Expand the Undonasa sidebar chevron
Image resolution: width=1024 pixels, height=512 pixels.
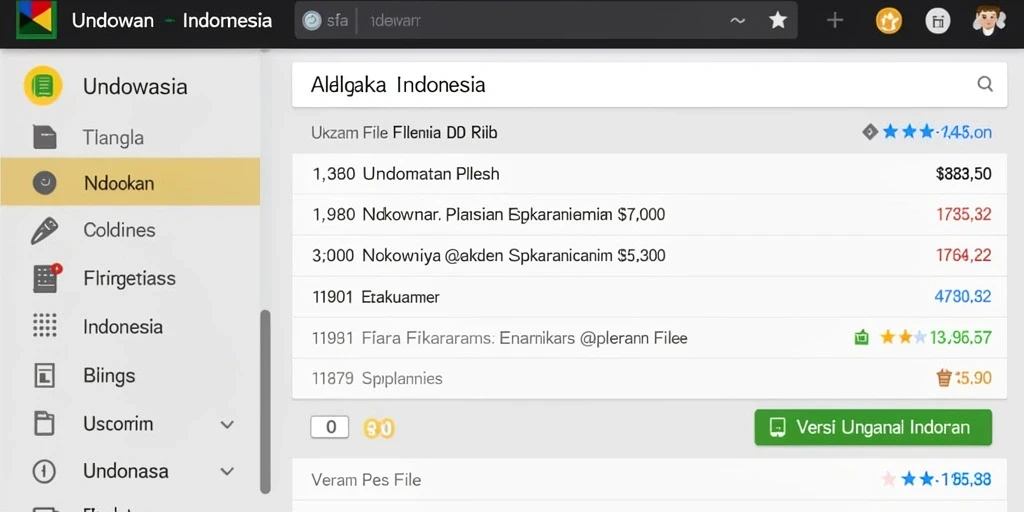point(227,472)
